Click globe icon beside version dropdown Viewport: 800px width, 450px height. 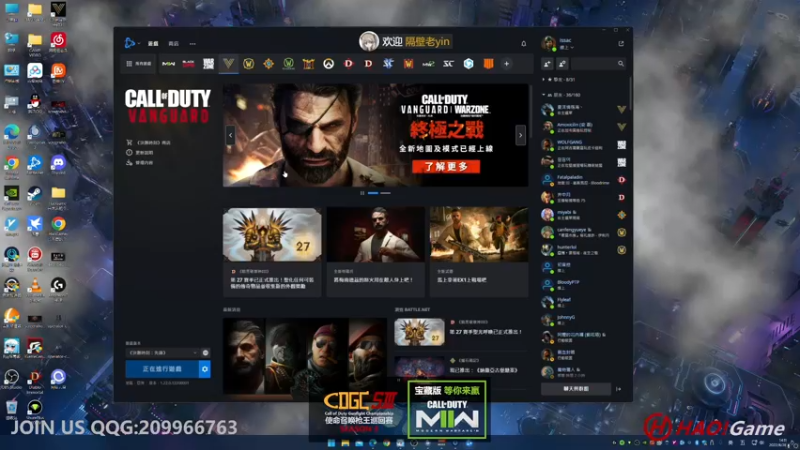pyautogui.click(x=205, y=353)
